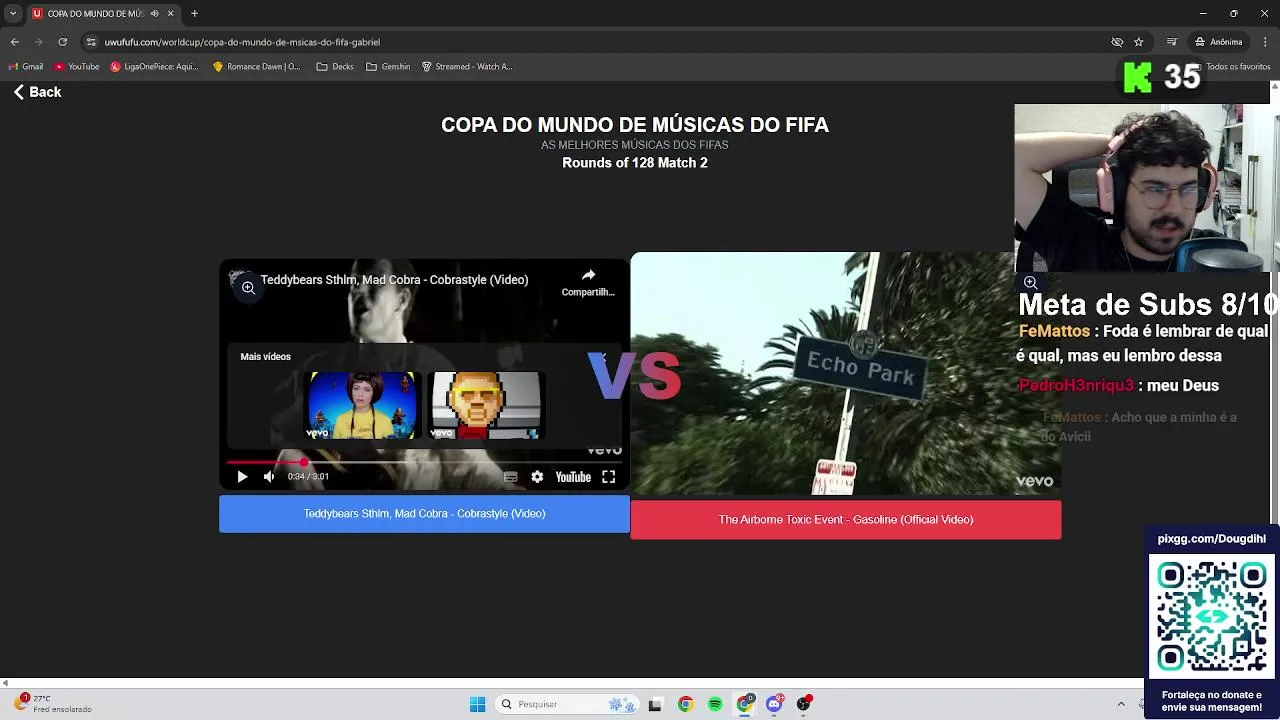Zoom left video with magnifier icon
The height and width of the screenshot is (720, 1280).
[248, 288]
